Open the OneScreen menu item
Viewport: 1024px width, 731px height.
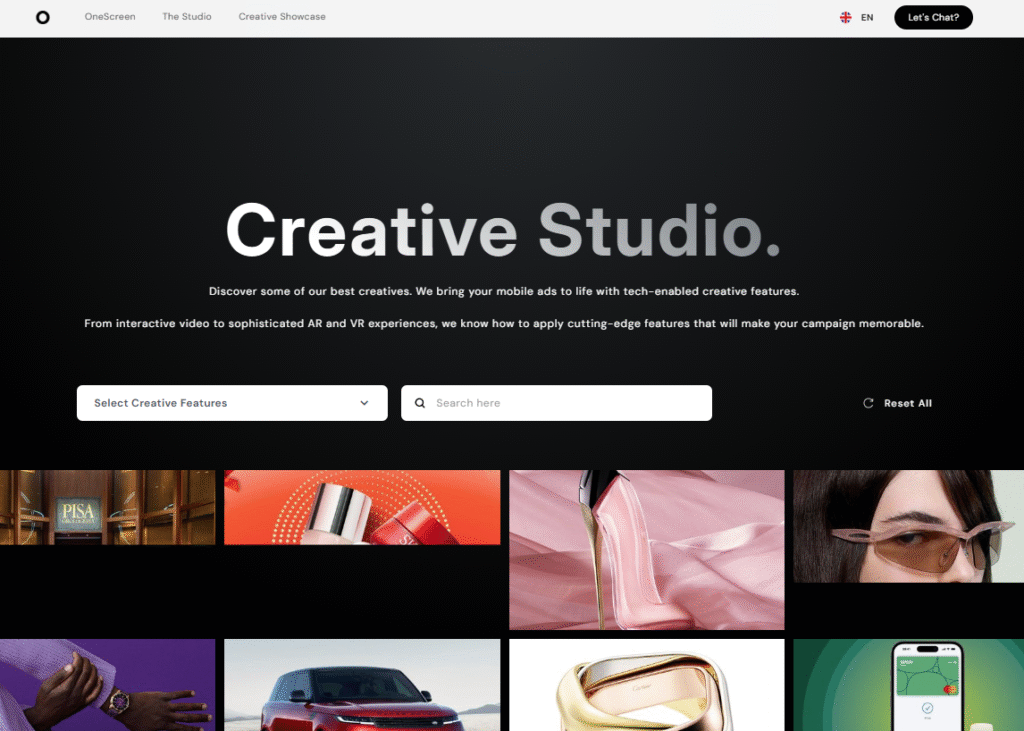tap(110, 16)
